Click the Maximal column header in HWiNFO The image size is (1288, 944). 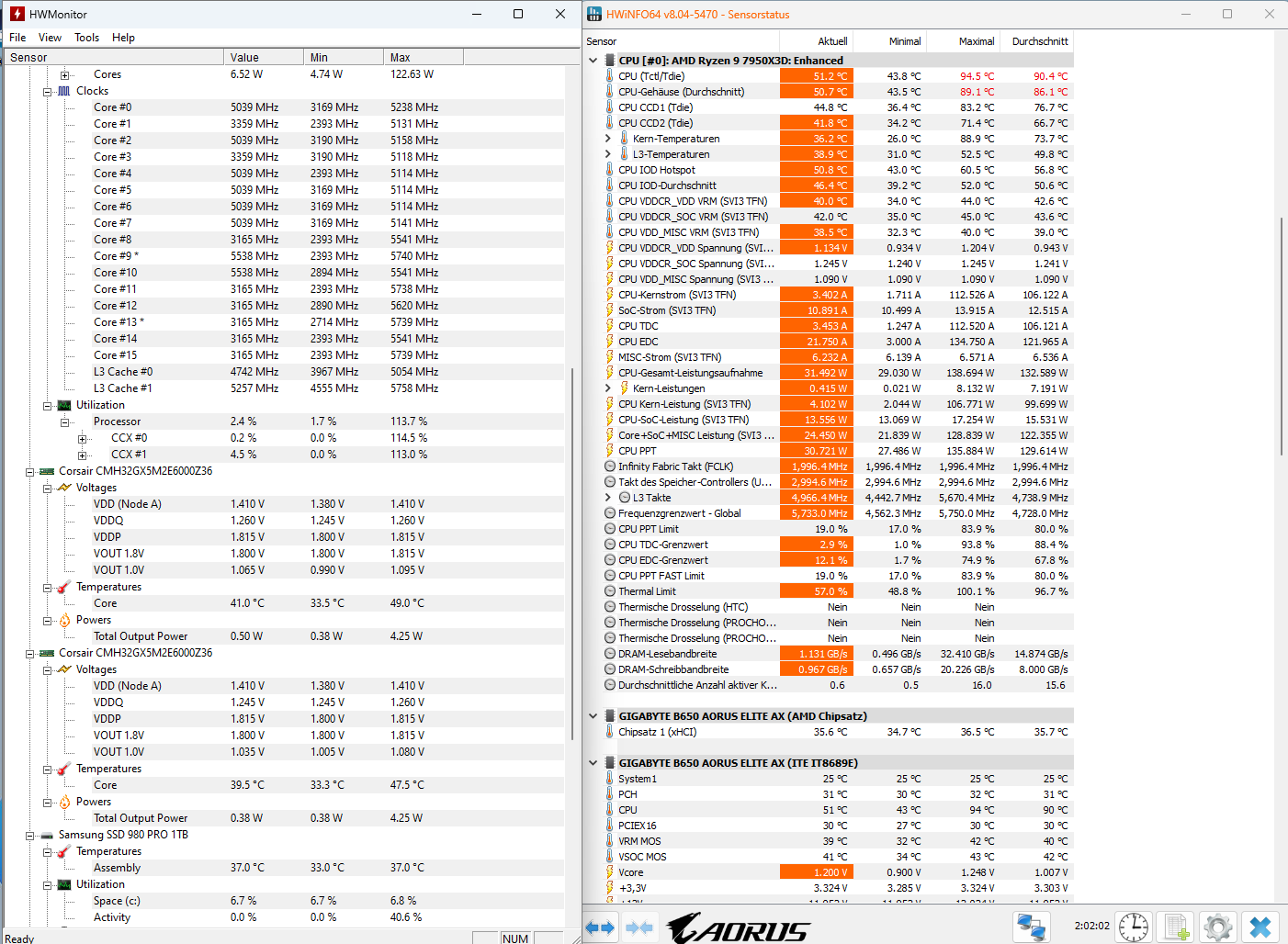tap(963, 41)
